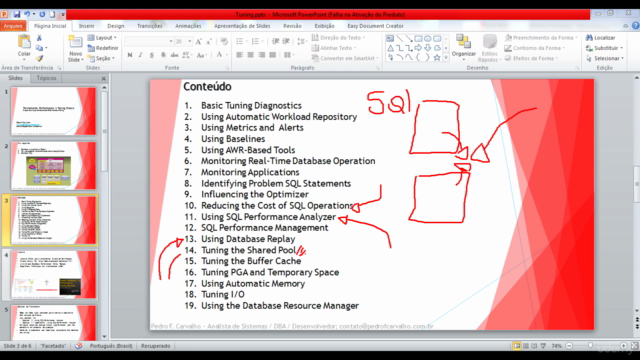
Task: Click the decrease indent icon
Action: click(x=276, y=41)
